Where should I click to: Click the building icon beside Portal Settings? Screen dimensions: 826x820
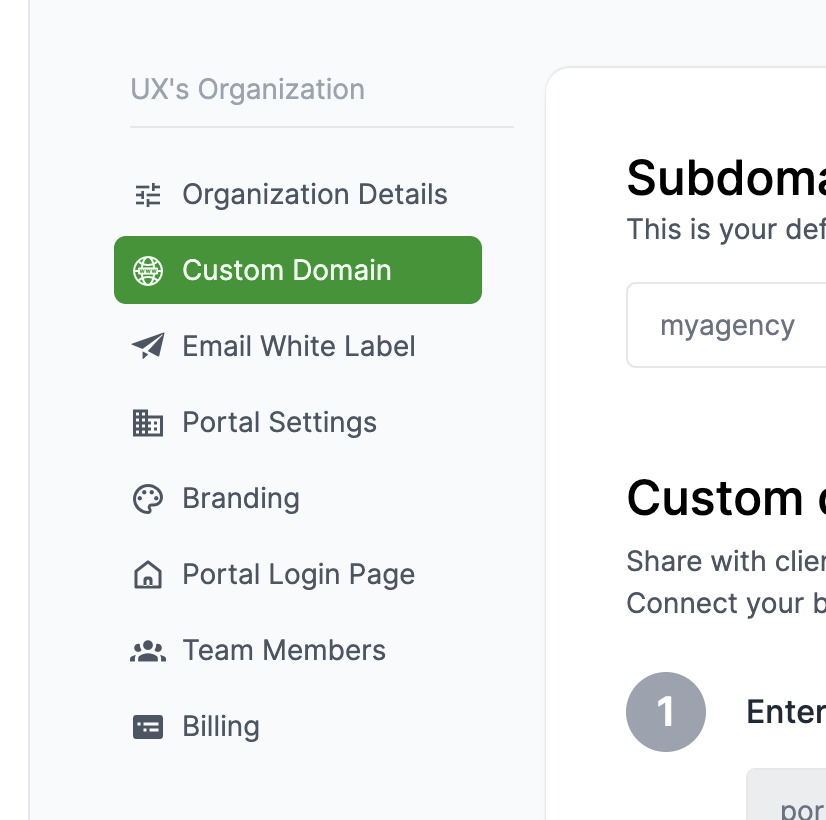[x=148, y=422]
